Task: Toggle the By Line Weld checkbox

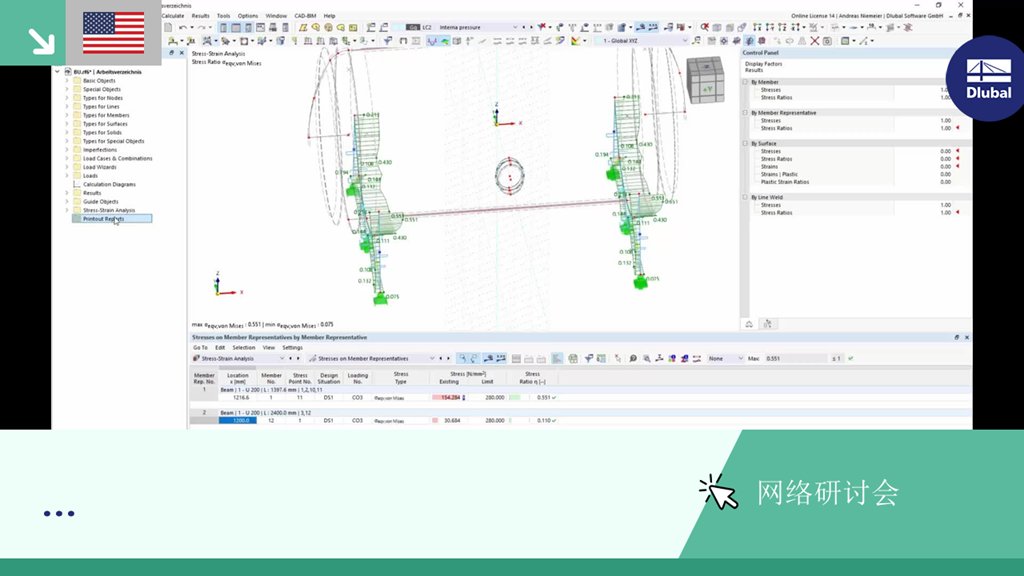Action: pos(745,197)
